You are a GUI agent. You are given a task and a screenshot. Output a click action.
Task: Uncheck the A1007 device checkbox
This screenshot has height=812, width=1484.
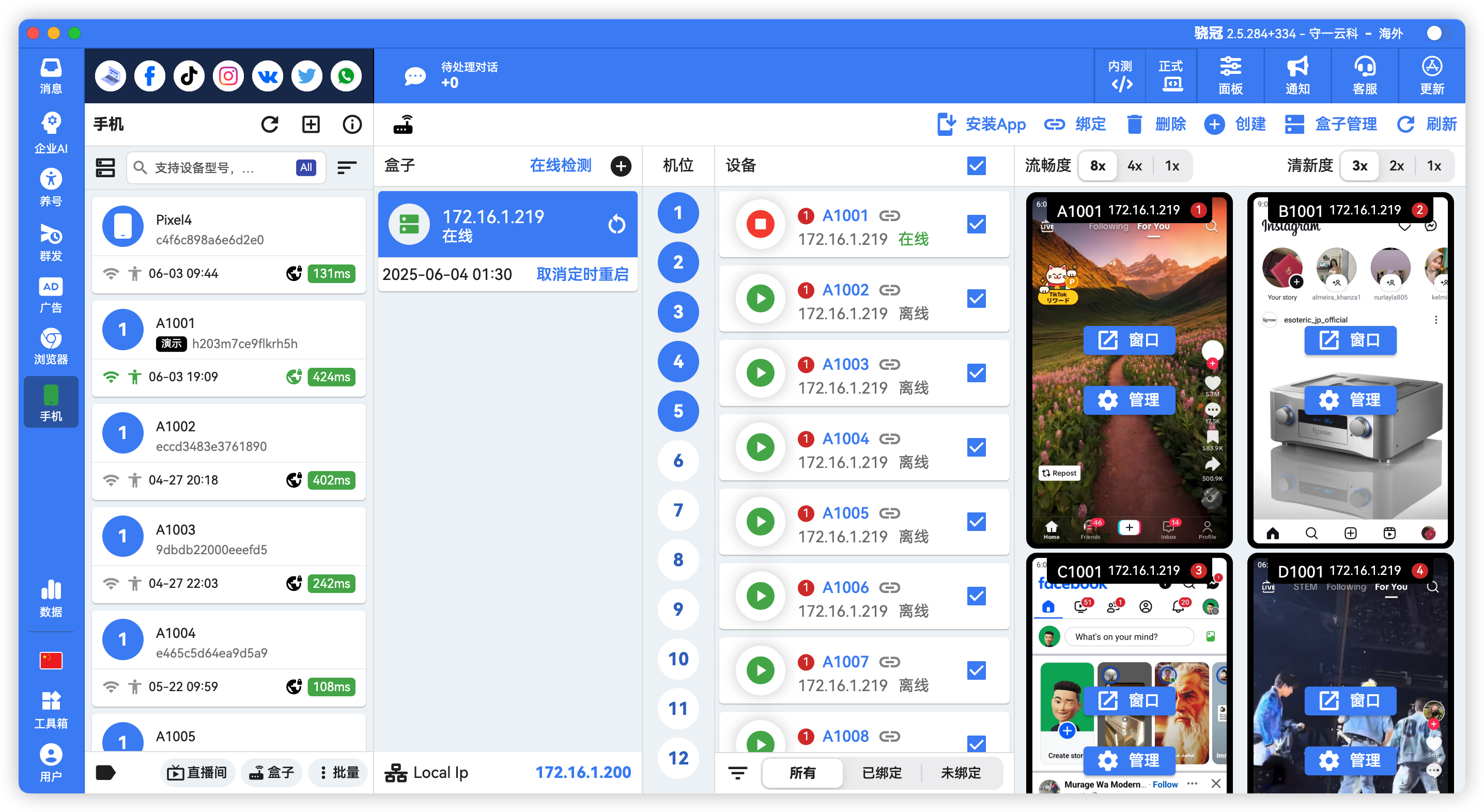tap(977, 670)
